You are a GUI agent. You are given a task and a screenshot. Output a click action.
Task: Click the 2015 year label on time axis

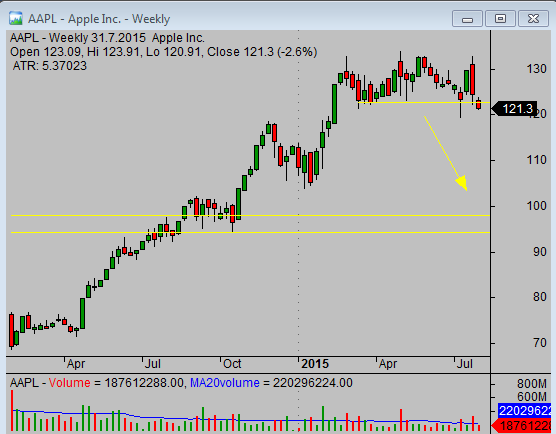click(315, 364)
